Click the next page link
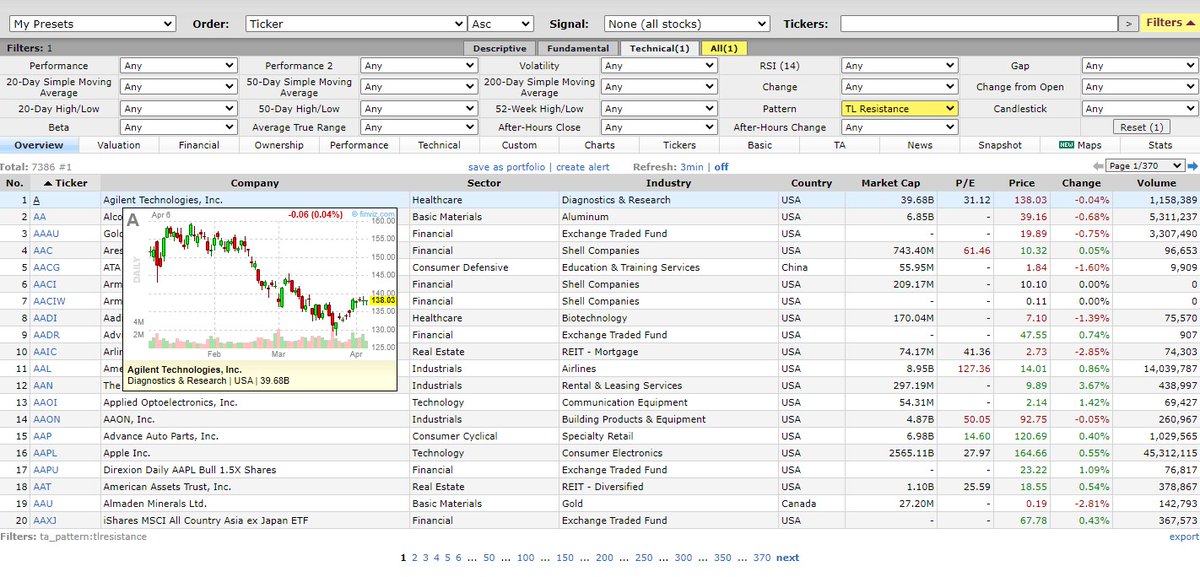The height and width of the screenshot is (577, 1200). 788,558
